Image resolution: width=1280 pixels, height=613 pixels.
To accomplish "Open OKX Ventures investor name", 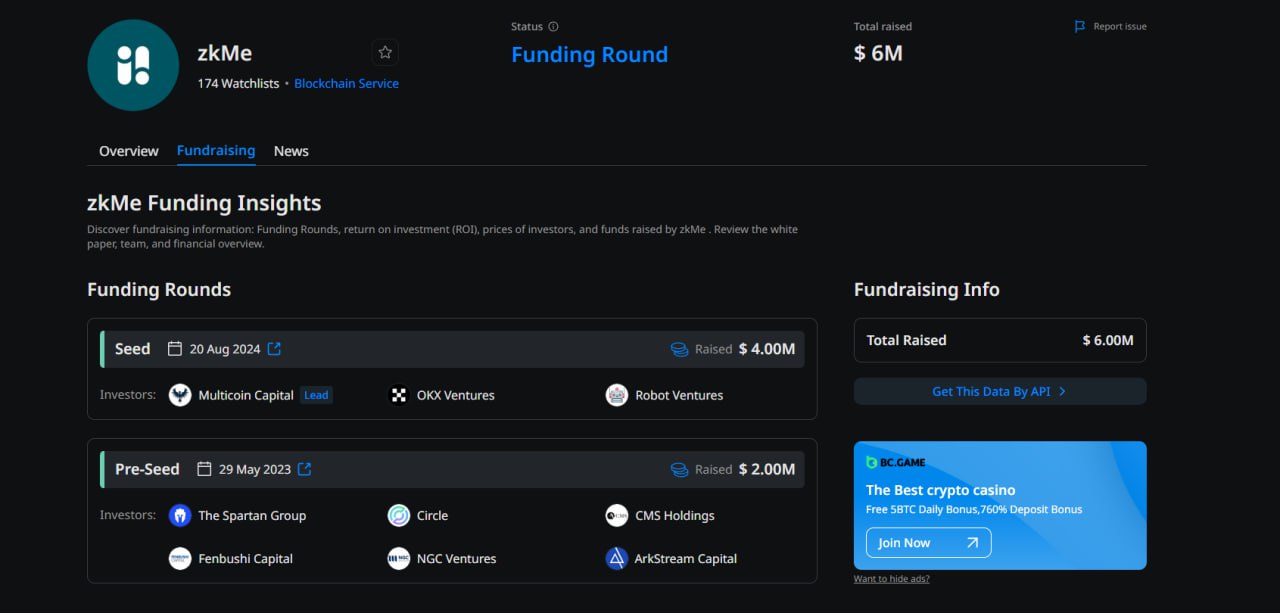I will coord(456,395).
